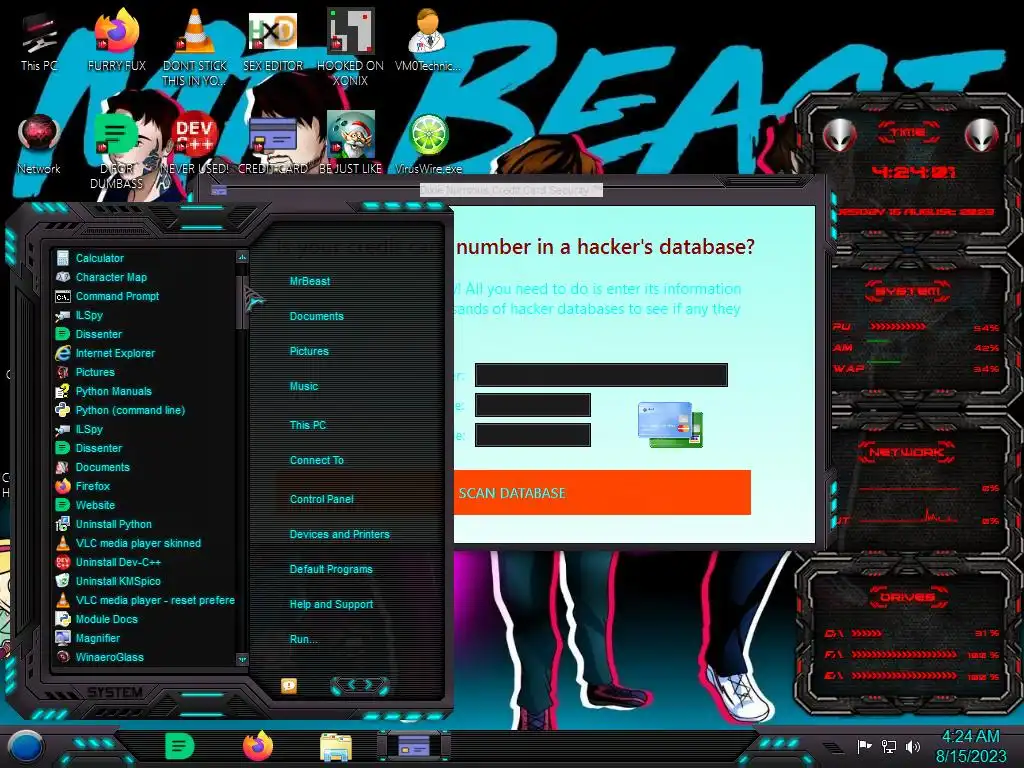Open the HxD SEX EDITOR desktop shortcut
1024x768 pixels.
tap(273, 42)
